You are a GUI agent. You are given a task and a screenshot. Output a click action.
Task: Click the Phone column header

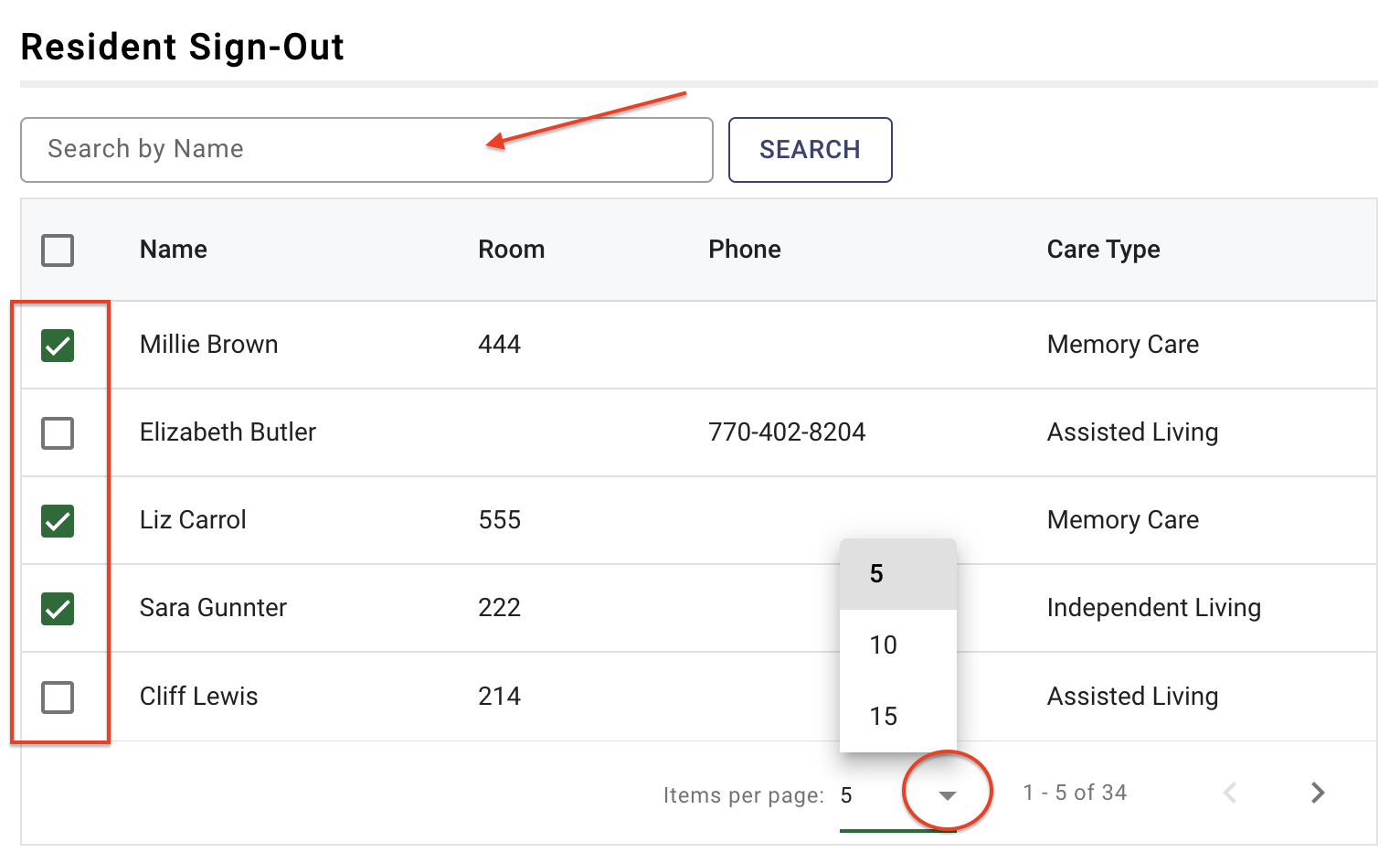click(x=745, y=249)
